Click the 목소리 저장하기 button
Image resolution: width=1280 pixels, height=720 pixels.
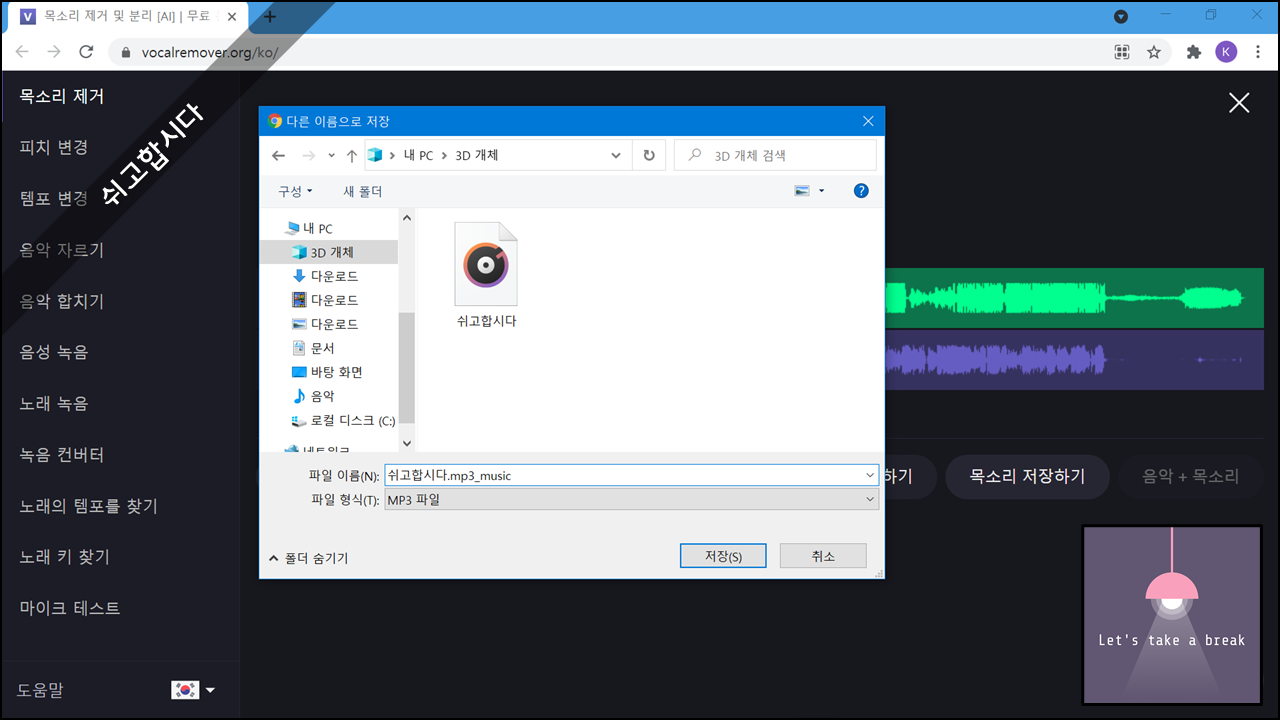point(1027,476)
